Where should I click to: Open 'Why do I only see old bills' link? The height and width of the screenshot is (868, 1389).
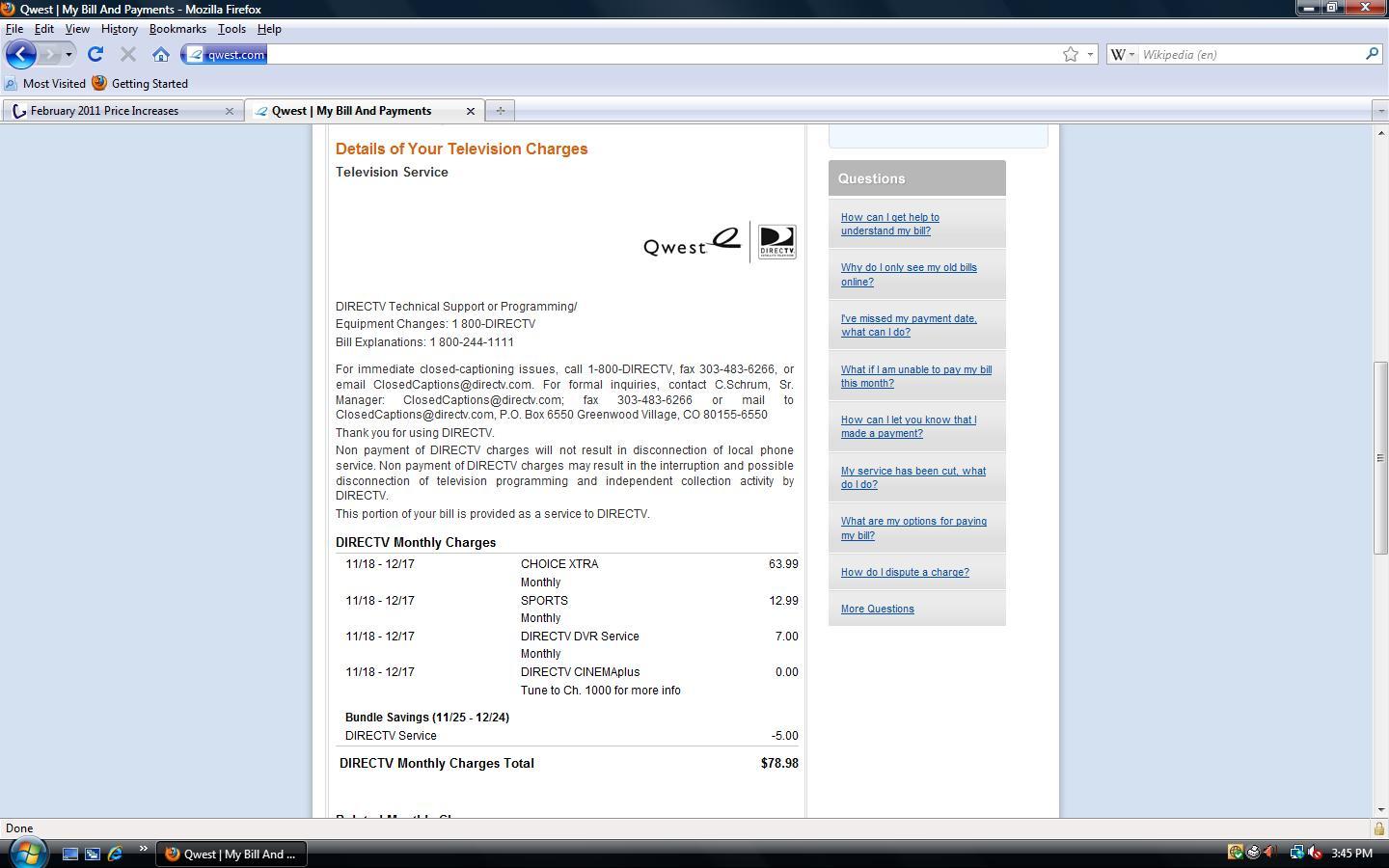click(x=909, y=275)
